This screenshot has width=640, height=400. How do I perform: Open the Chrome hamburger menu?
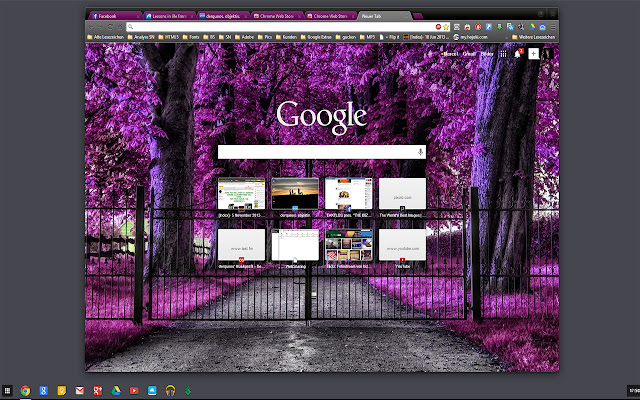tap(553, 27)
